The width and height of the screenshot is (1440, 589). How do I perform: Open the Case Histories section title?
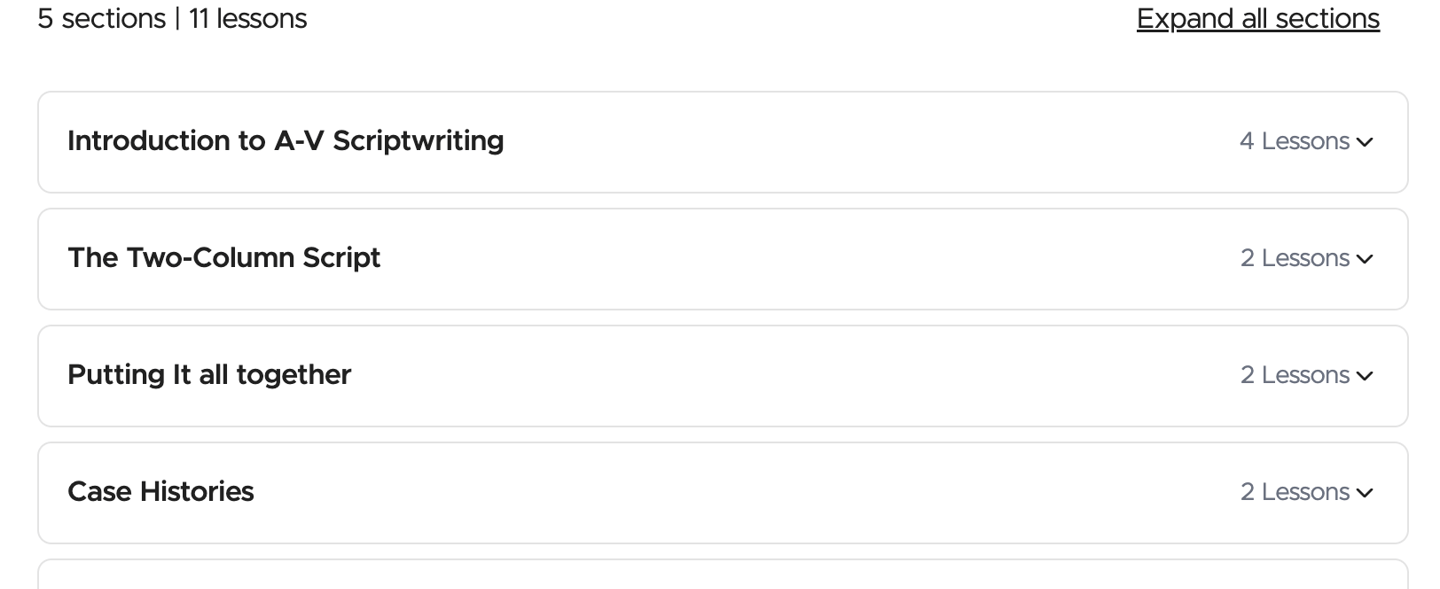[x=160, y=492]
